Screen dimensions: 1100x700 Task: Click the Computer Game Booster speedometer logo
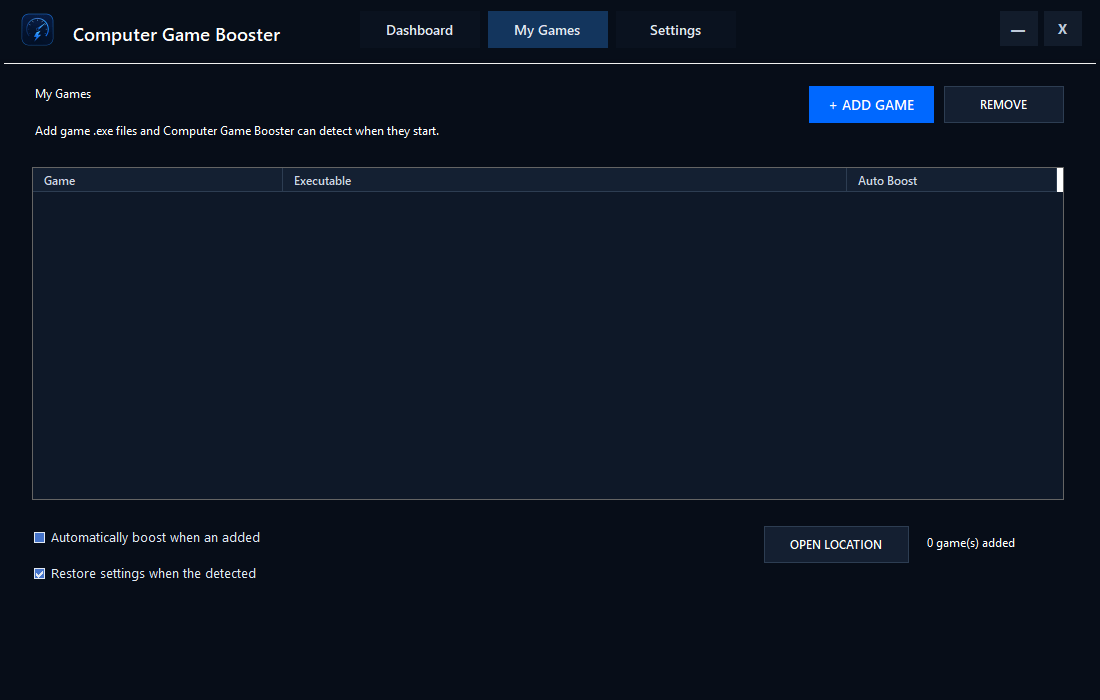pos(37,30)
